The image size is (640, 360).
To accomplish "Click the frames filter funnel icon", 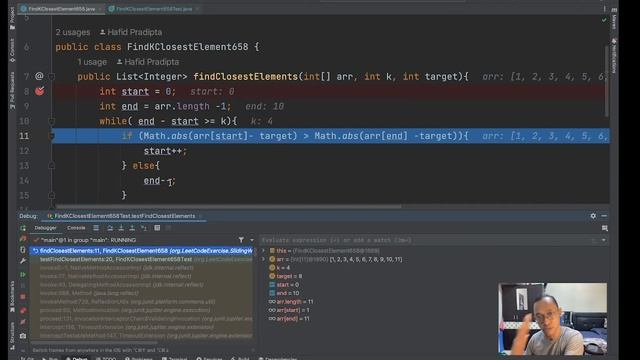I will [x=241, y=240].
